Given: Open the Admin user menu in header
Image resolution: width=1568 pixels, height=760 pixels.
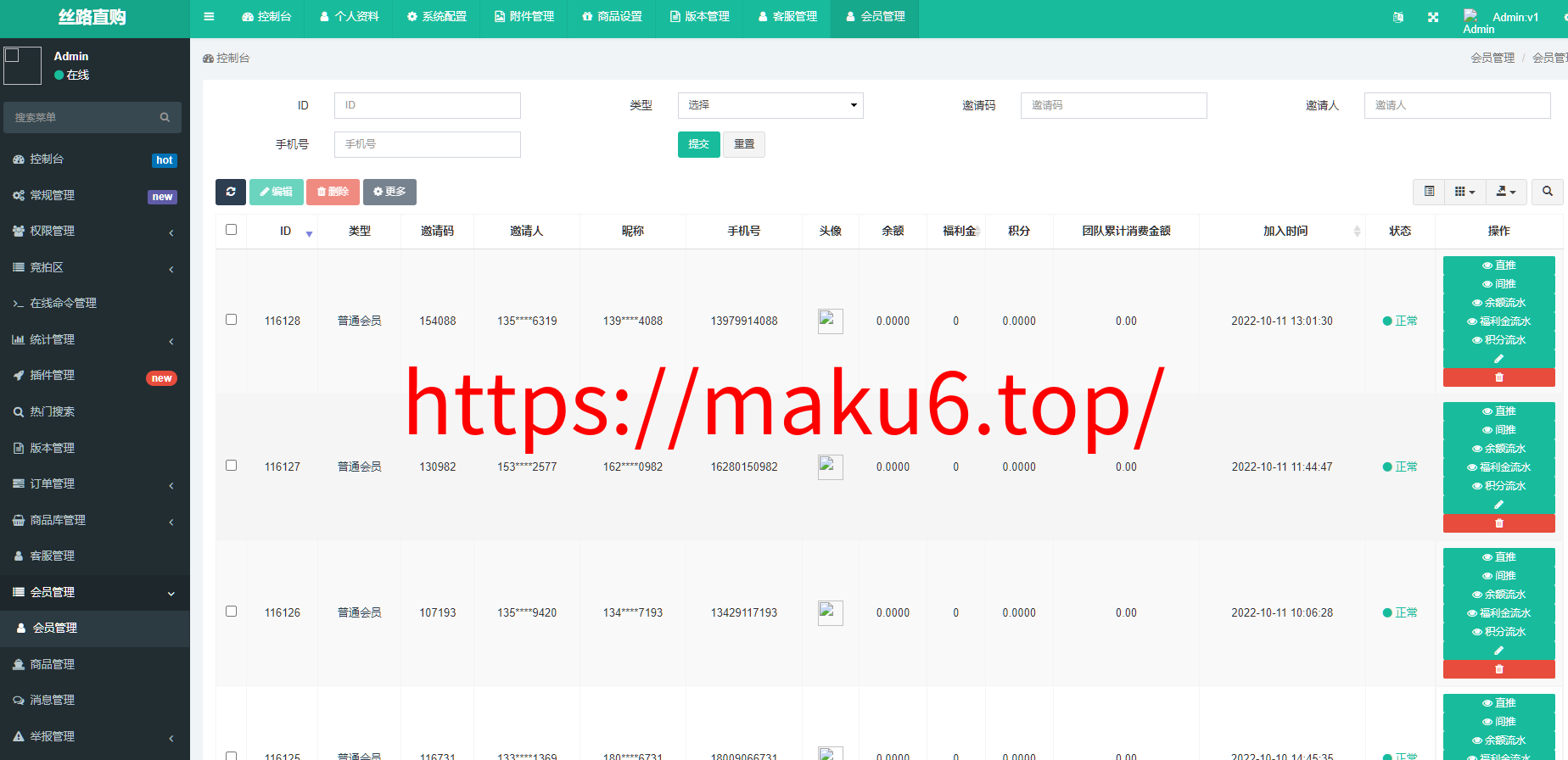Looking at the screenshot, I should coord(1500,20).
